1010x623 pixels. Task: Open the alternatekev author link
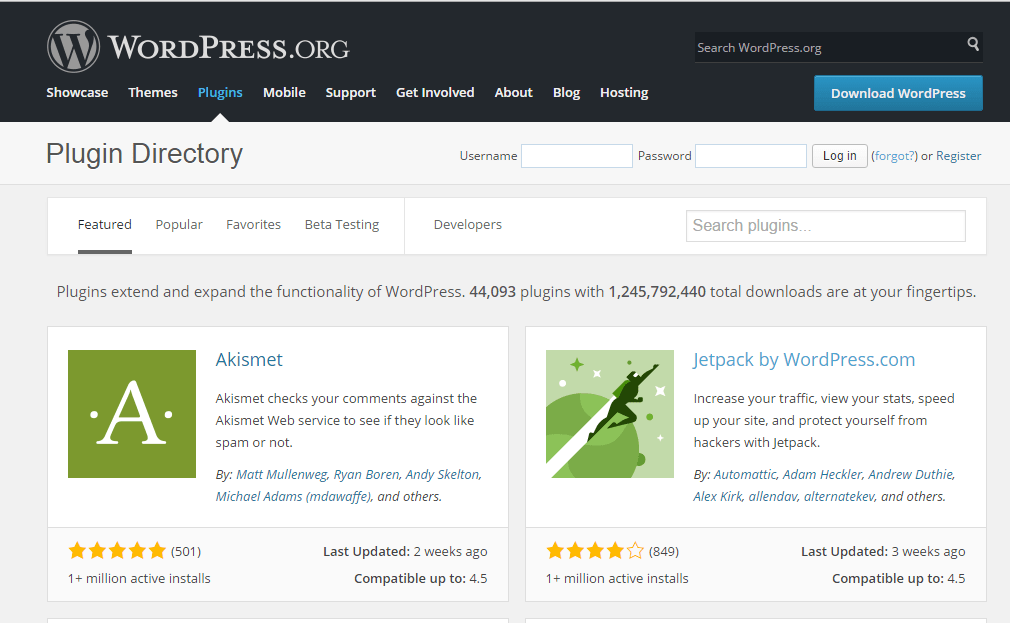(839, 497)
